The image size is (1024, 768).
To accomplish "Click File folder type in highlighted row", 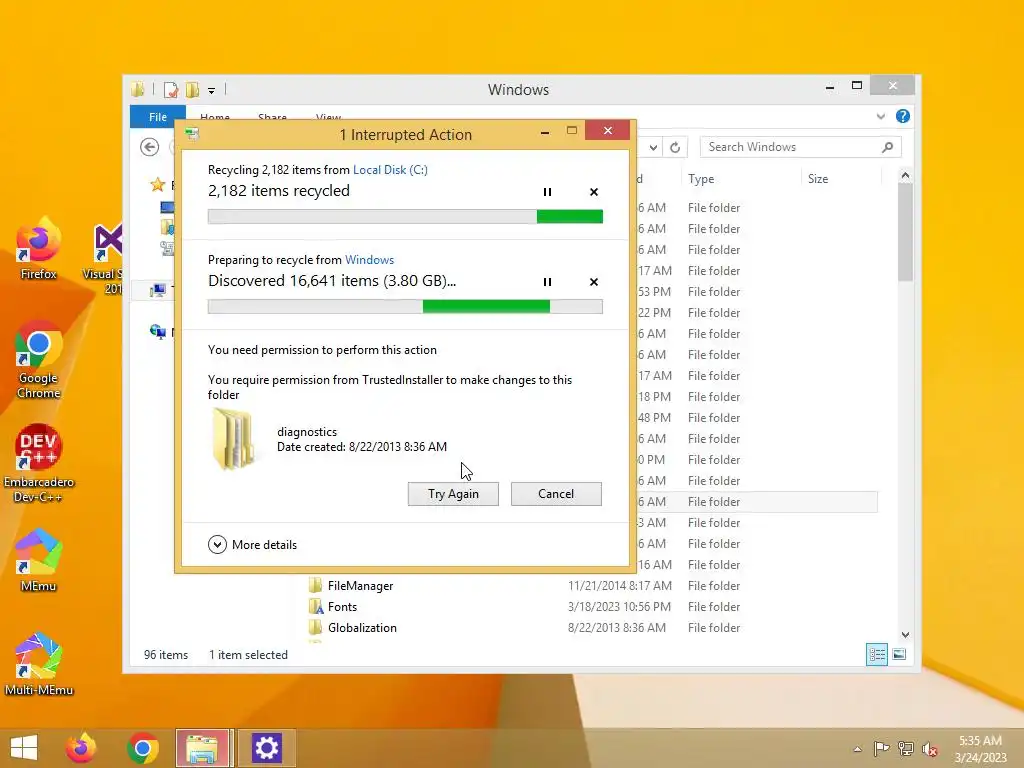I will click(714, 502).
